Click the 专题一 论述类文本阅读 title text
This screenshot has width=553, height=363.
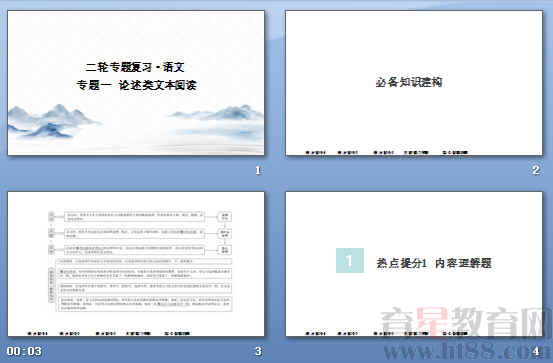point(136,85)
